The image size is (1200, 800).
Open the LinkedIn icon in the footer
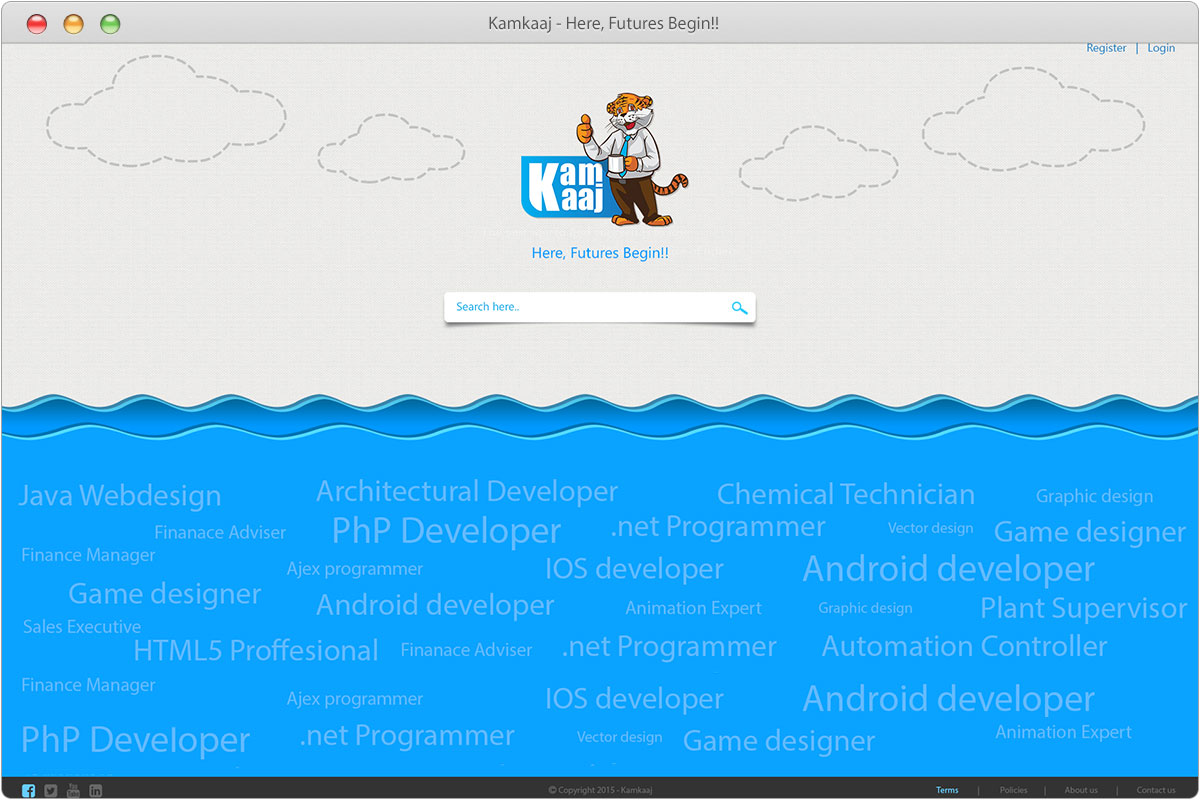(x=96, y=791)
